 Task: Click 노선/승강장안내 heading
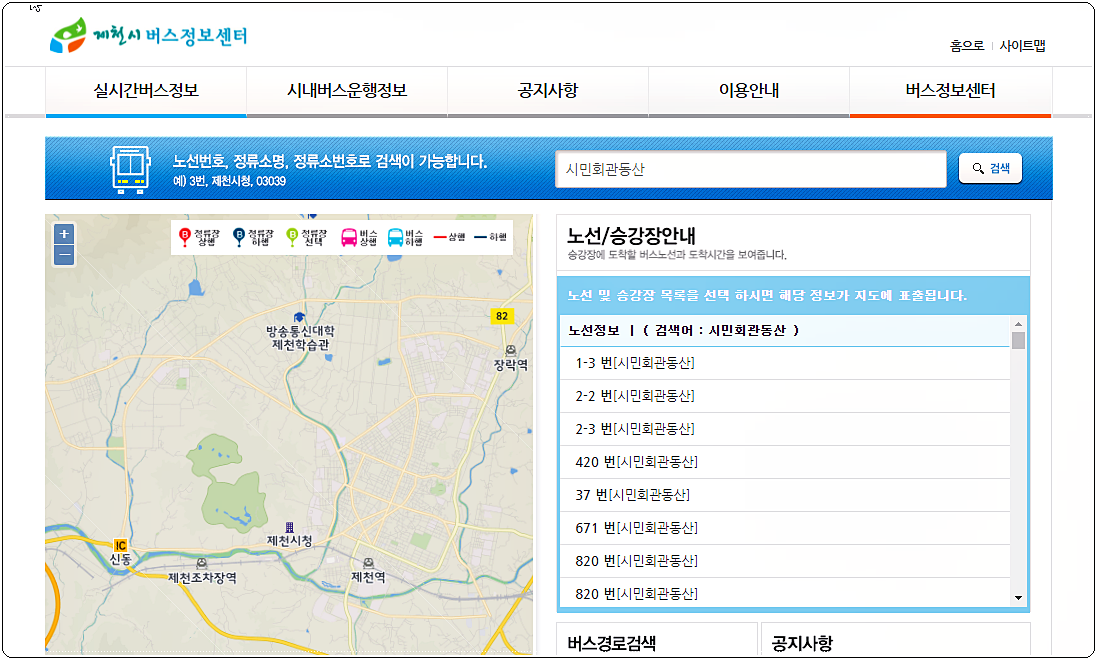coord(631,235)
